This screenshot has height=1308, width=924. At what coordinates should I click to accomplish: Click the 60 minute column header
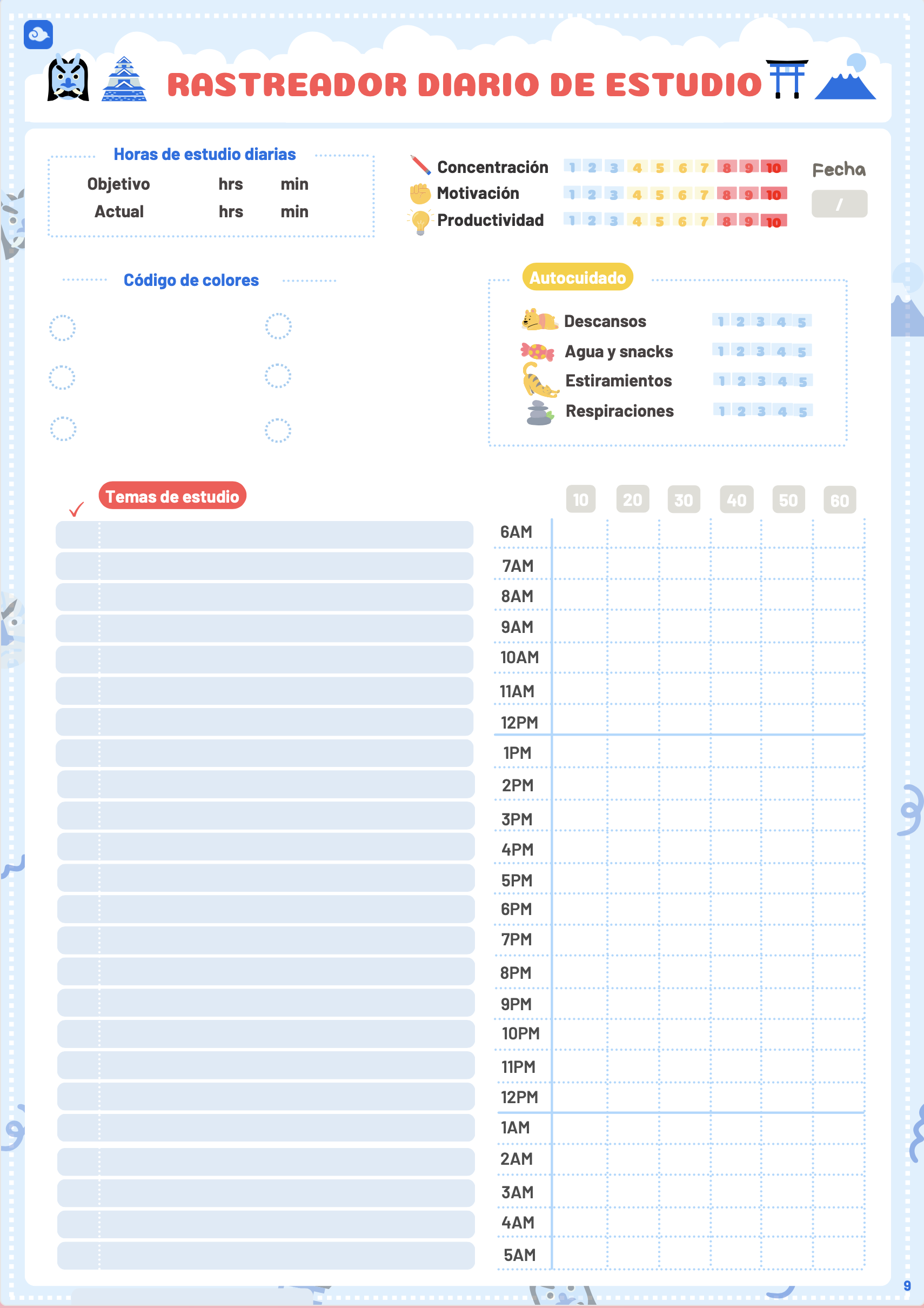(839, 500)
